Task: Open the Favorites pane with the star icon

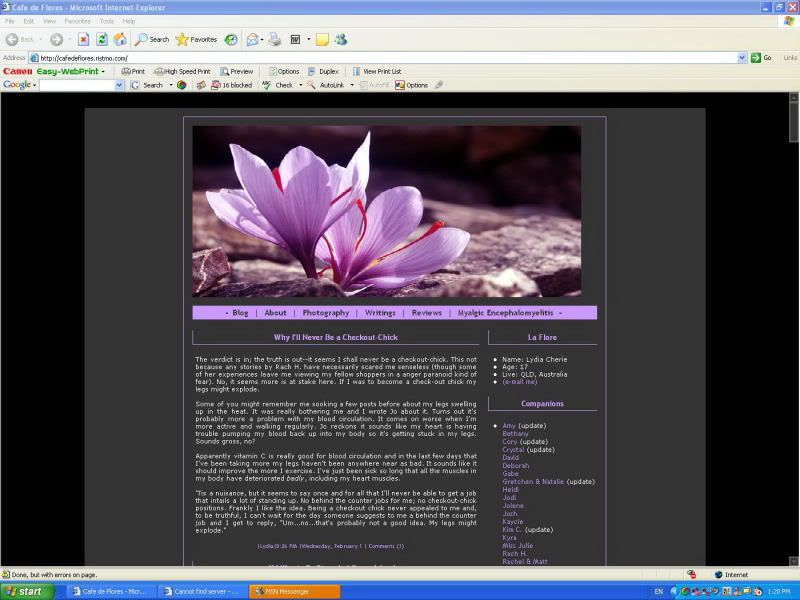Action: click(x=196, y=39)
